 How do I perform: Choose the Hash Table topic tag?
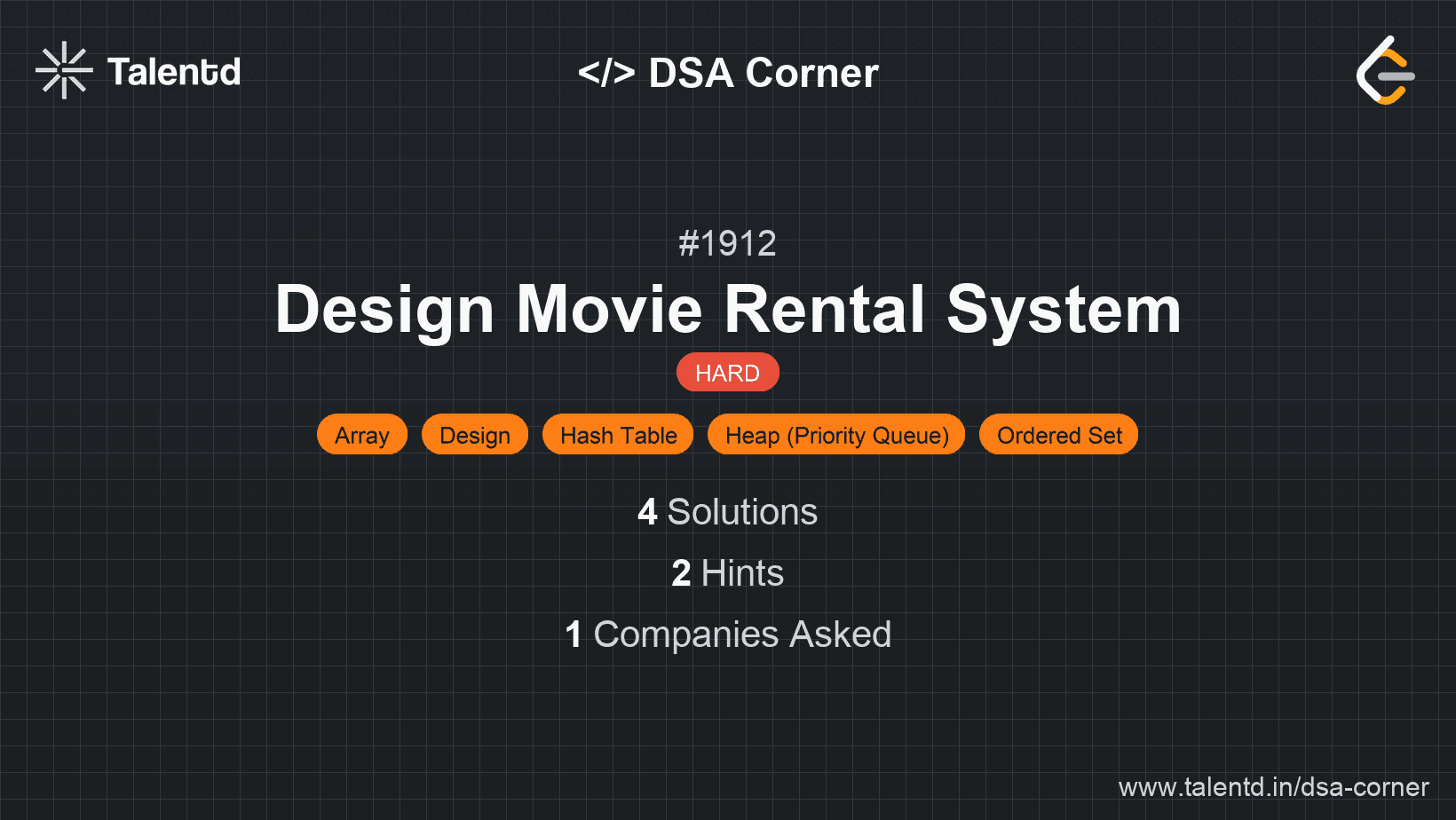tap(618, 435)
